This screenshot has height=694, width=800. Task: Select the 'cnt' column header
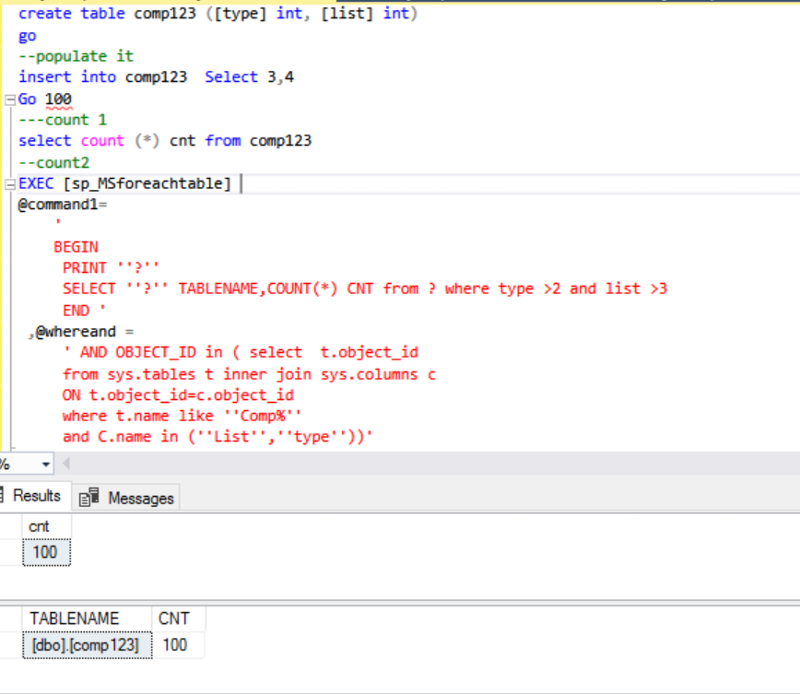tap(46, 526)
